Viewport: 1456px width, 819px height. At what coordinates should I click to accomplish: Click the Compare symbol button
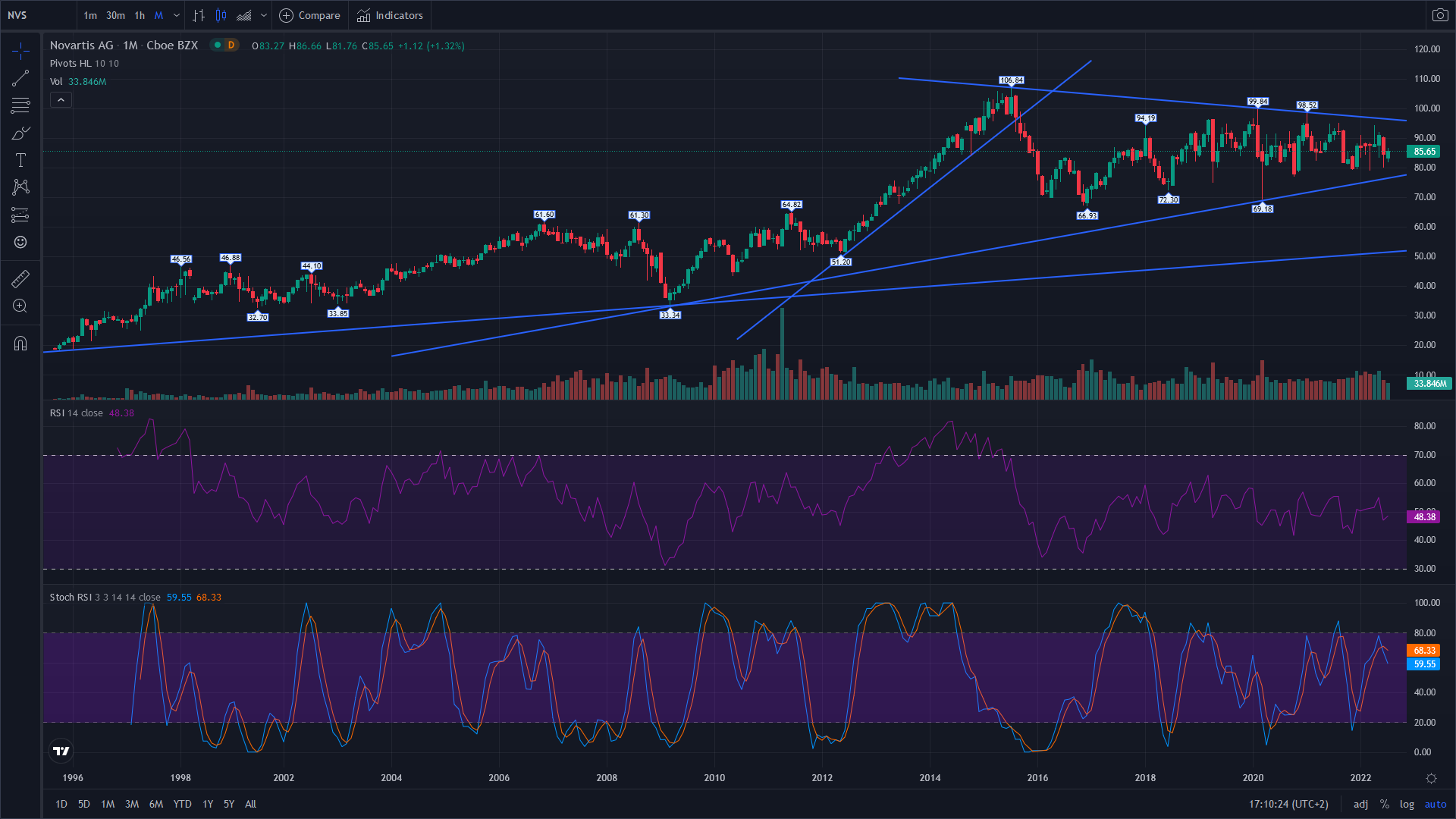click(310, 15)
